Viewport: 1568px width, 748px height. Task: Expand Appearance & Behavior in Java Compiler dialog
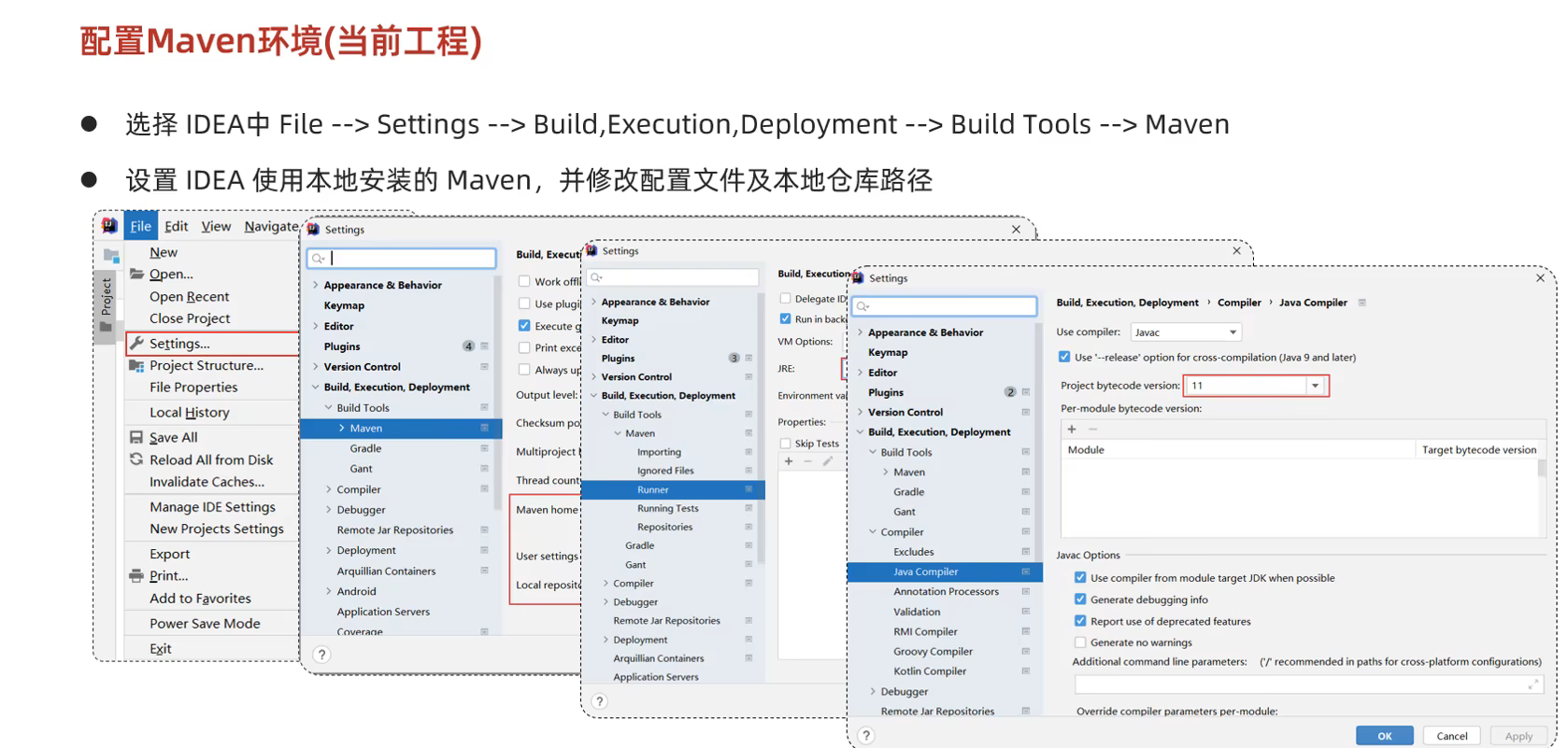tap(861, 332)
